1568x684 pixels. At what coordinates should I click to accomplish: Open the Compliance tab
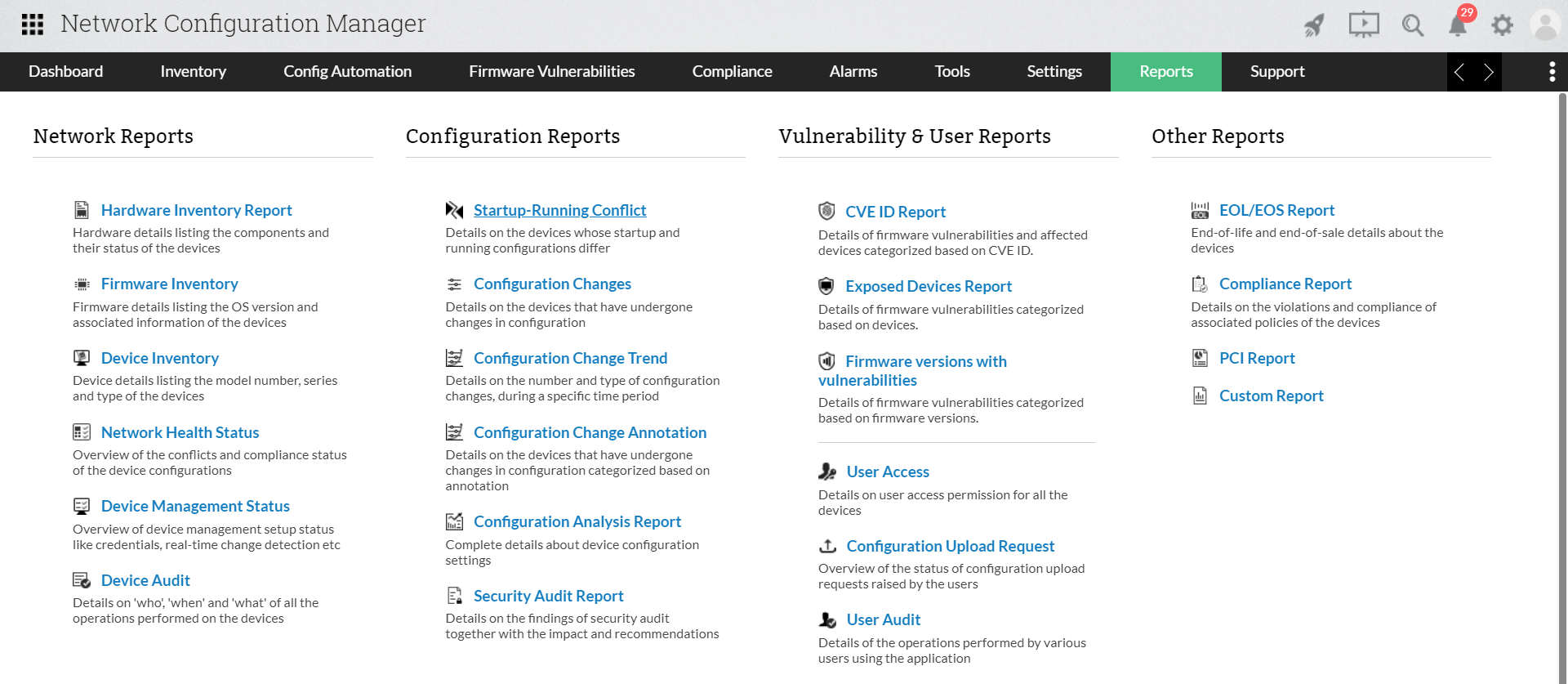tap(732, 72)
